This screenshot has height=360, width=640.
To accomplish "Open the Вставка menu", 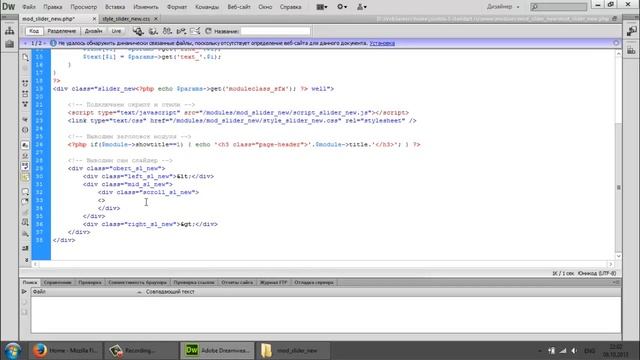I will pos(115,7).
